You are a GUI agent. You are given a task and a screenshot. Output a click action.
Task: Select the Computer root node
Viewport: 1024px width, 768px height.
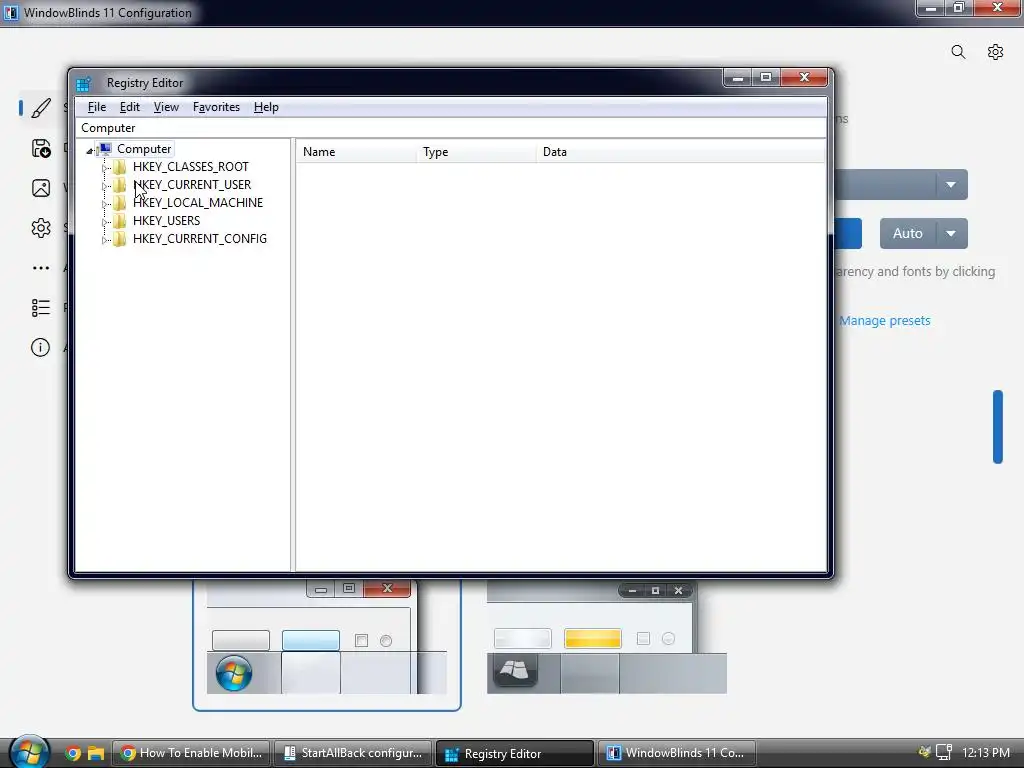144,149
